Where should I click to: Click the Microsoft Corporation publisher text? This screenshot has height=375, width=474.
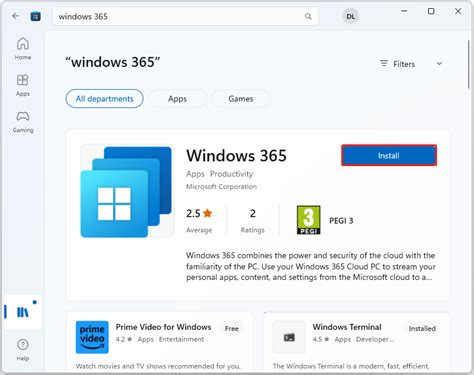click(221, 187)
